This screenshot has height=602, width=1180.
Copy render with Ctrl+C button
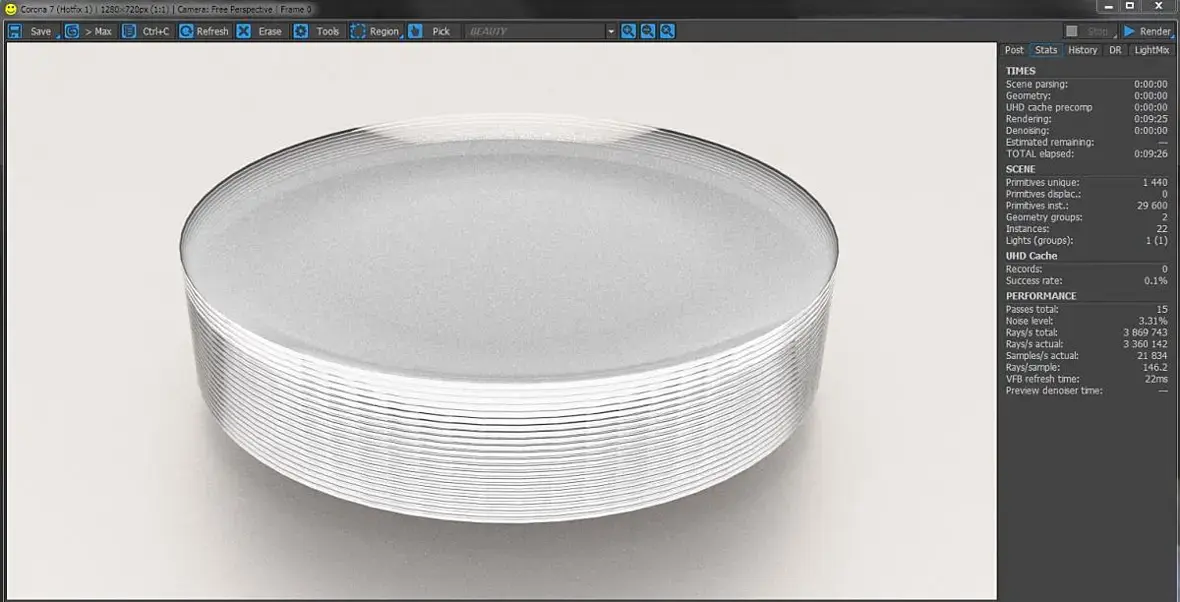point(147,32)
